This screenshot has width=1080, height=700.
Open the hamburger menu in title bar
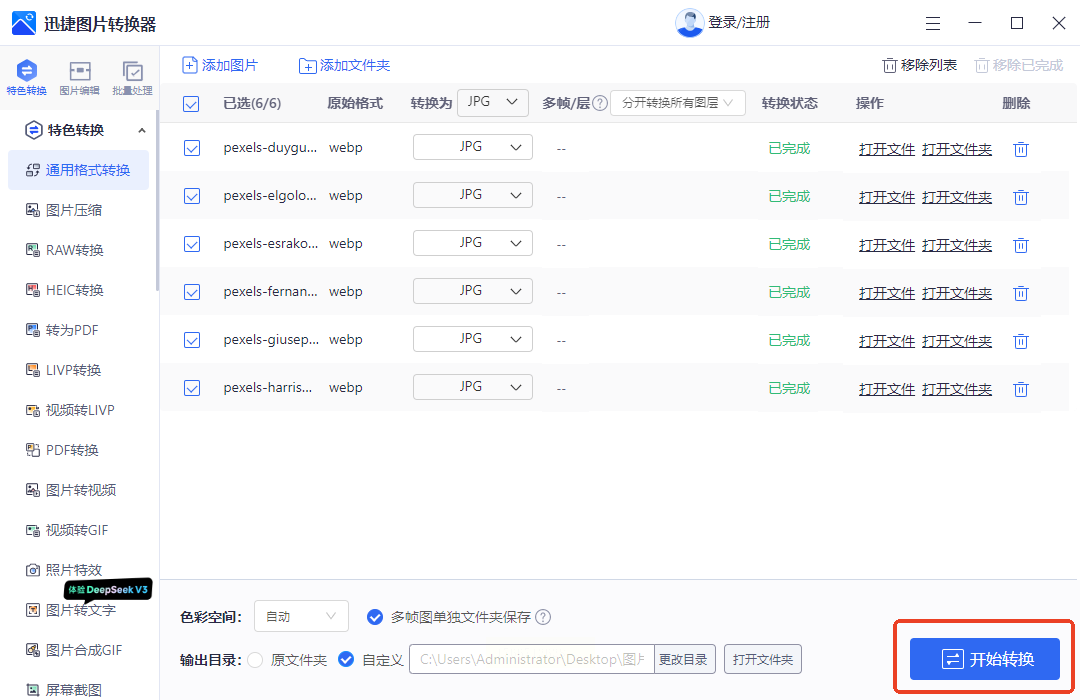point(933,23)
